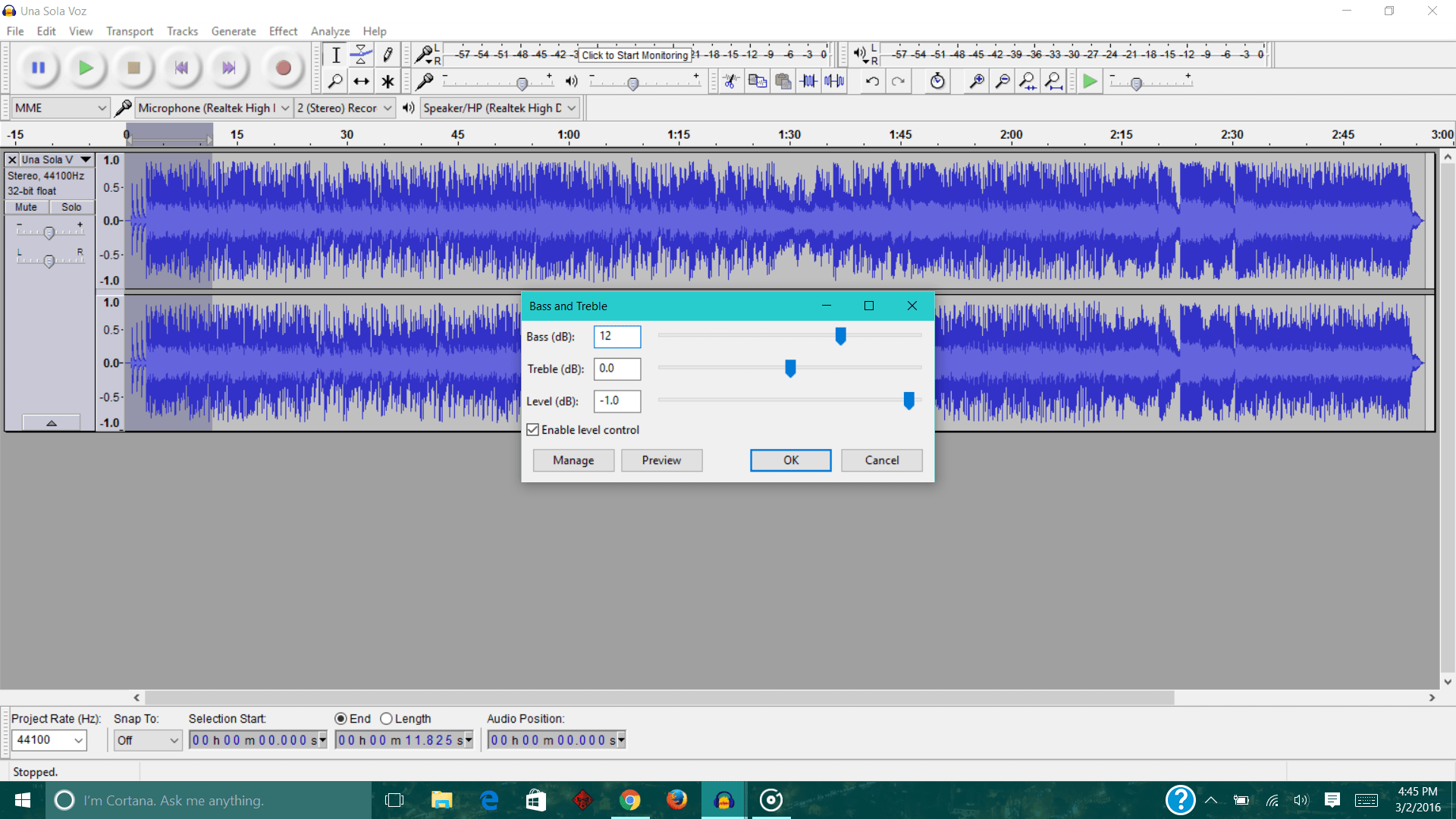Mute the Una Sola Voz track
The width and height of the screenshot is (1456, 819).
[27, 207]
